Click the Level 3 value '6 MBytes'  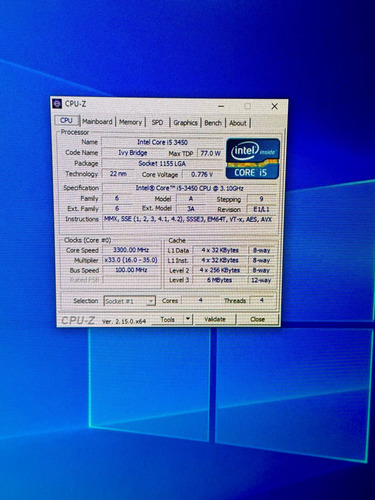click(x=220, y=280)
